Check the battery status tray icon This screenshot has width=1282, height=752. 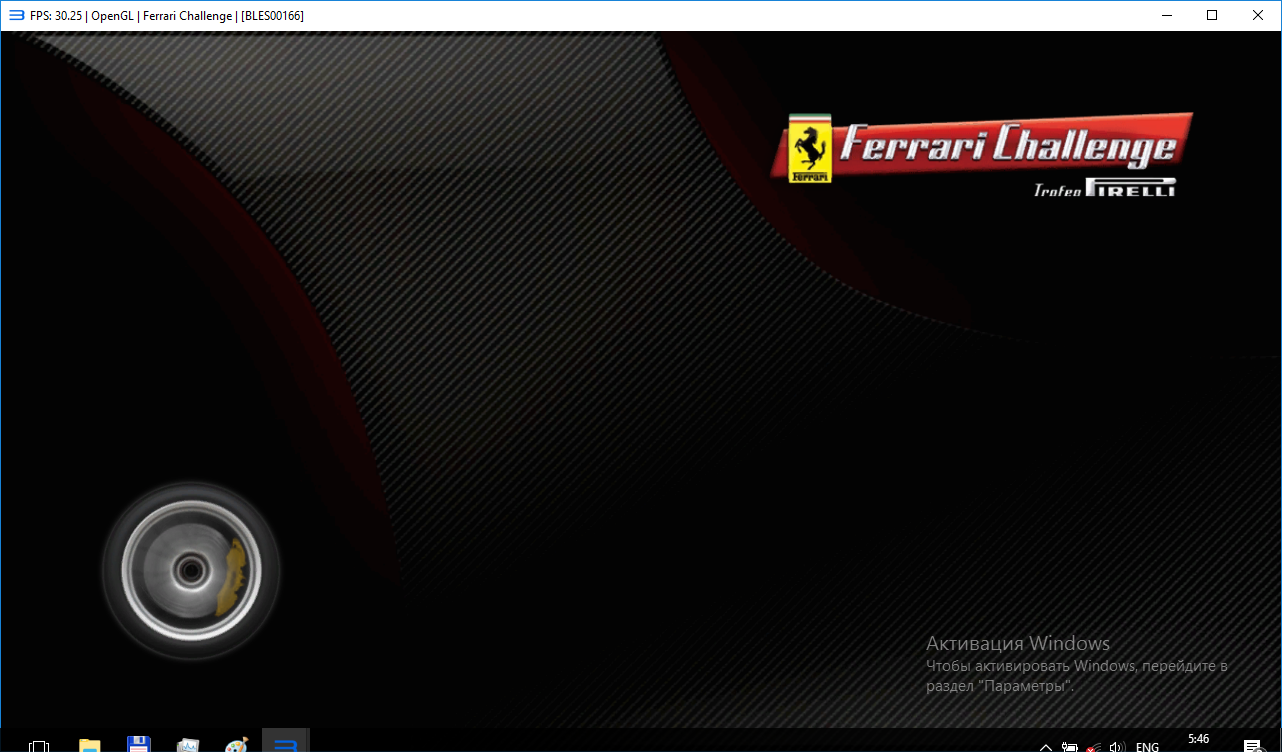(x=1070, y=747)
